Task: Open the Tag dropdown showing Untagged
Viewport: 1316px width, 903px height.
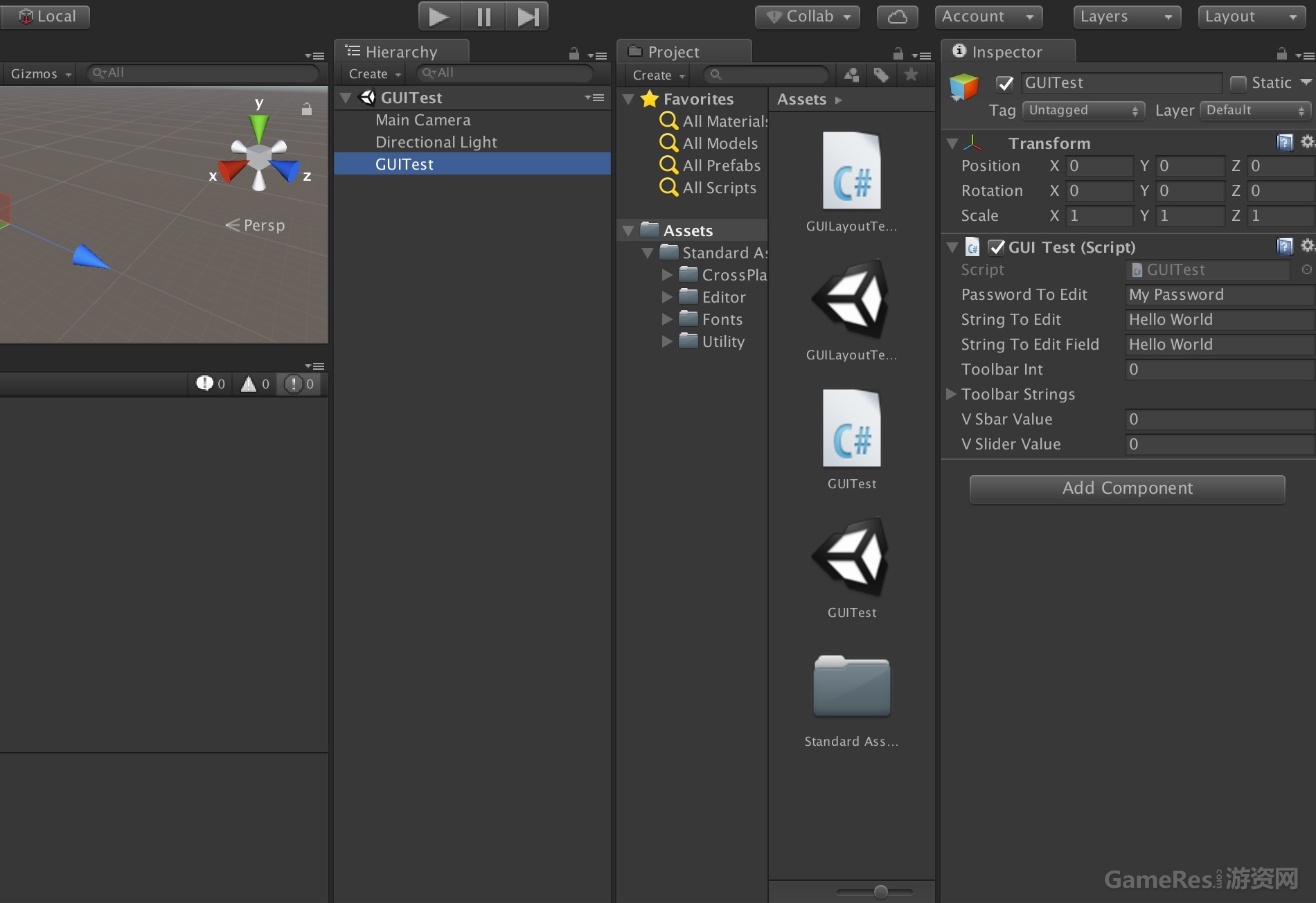Action: pyautogui.click(x=1083, y=110)
